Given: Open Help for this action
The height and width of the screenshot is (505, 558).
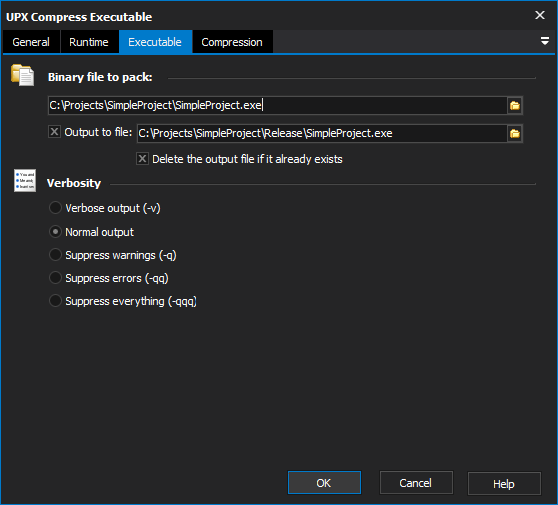Looking at the screenshot, I should click(x=504, y=484).
